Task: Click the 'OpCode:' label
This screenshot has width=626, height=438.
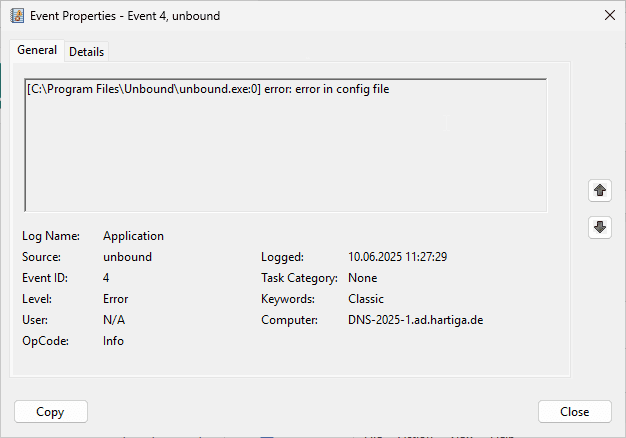Action: click(x=46, y=341)
